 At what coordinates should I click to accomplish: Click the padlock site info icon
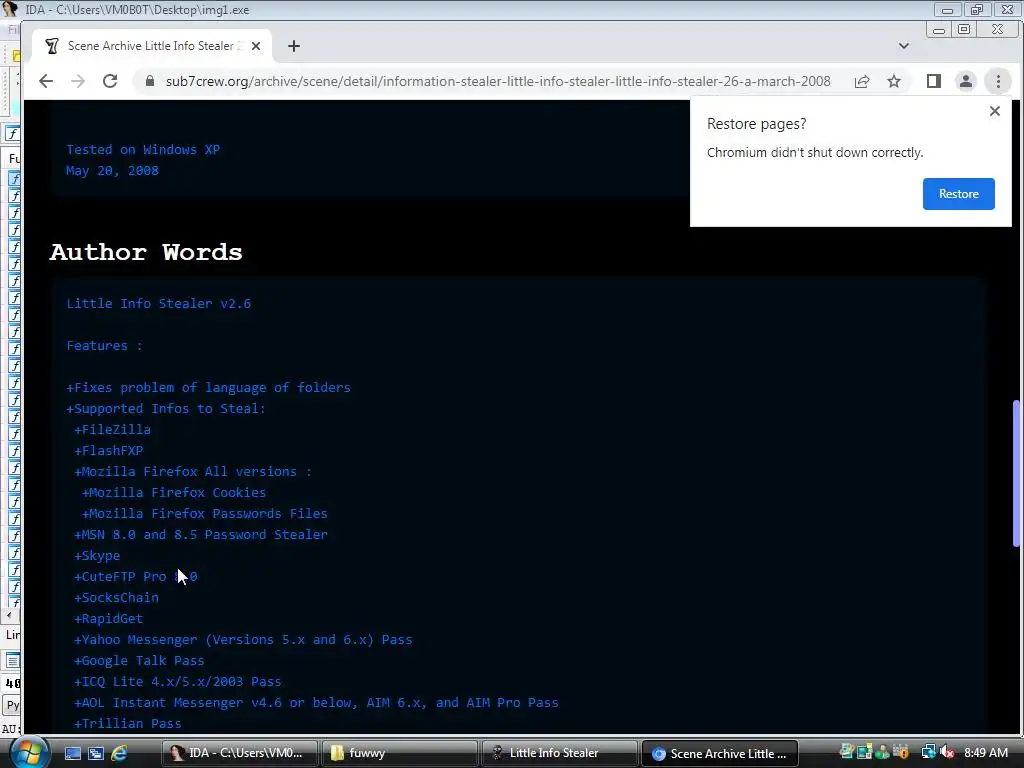pos(150,81)
